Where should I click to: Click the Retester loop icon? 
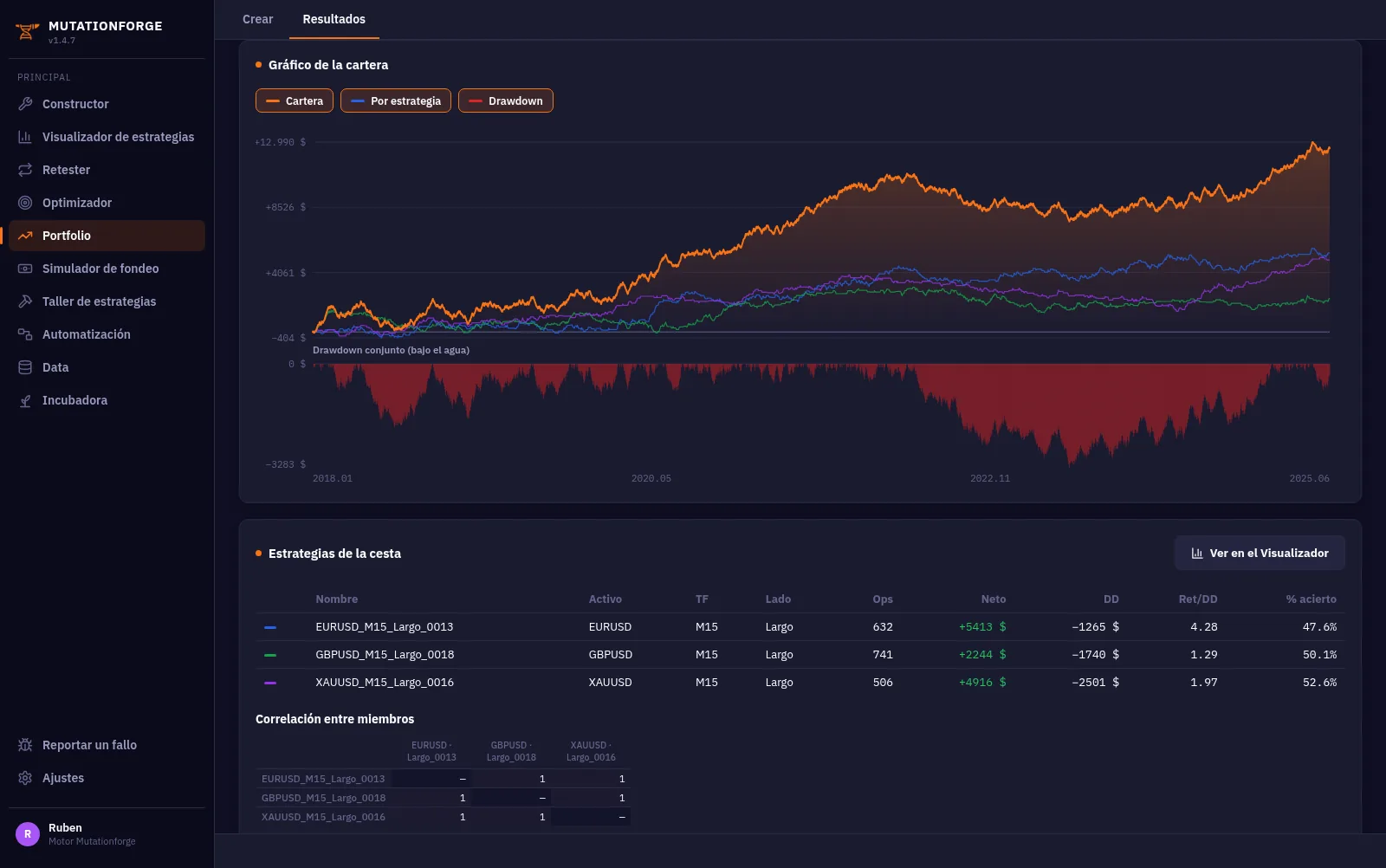[x=25, y=170]
